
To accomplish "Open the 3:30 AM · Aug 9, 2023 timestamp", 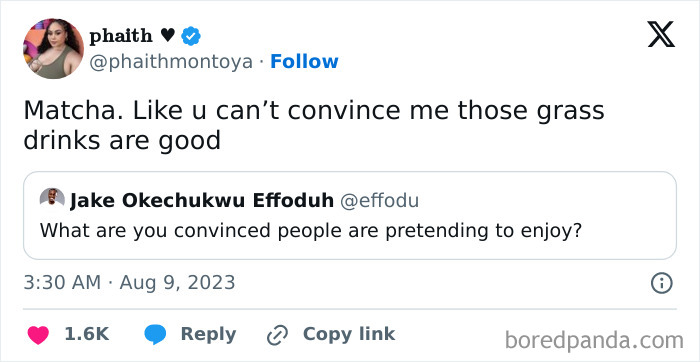I will 129,283.
